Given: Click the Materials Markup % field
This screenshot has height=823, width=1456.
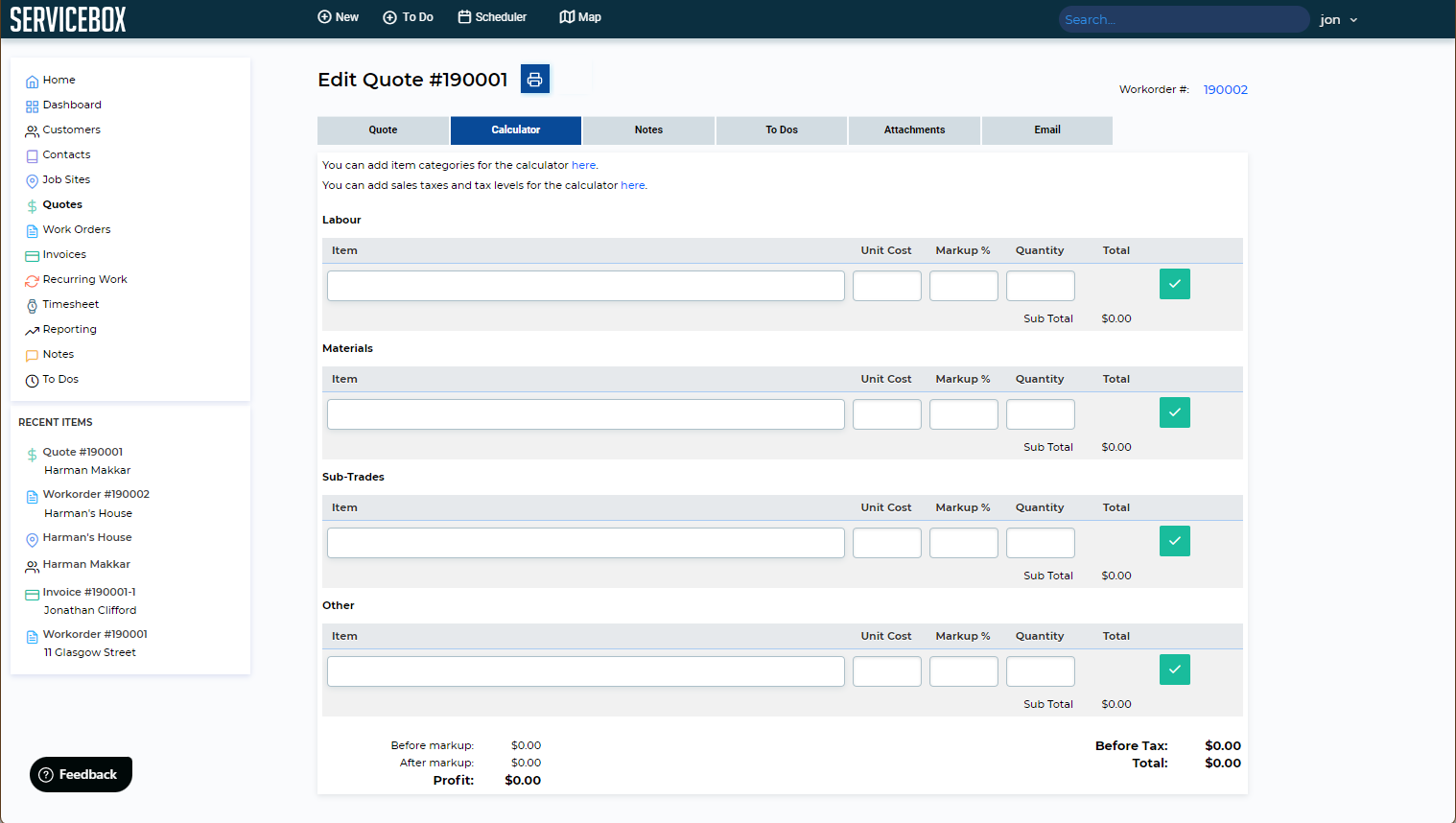Looking at the screenshot, I should (x=964, y=414).
